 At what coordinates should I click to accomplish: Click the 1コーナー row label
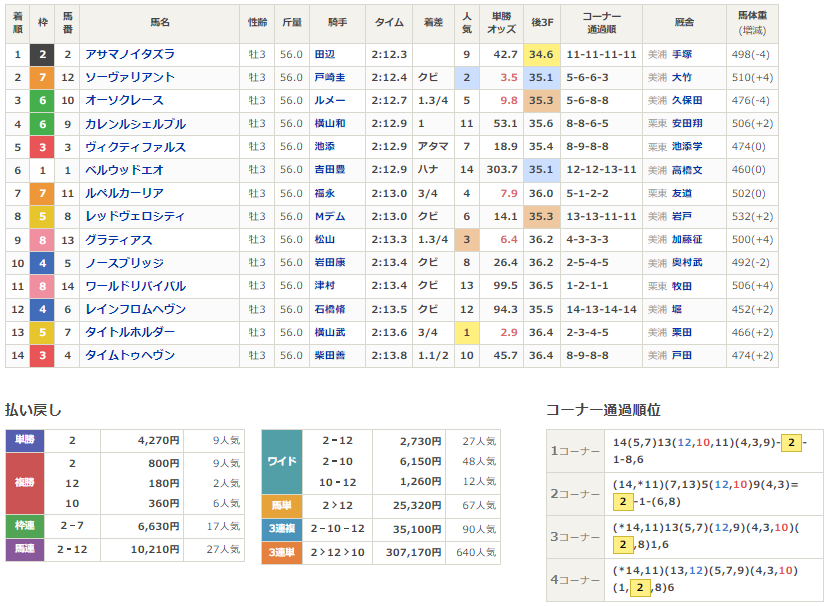click(575, 451)
